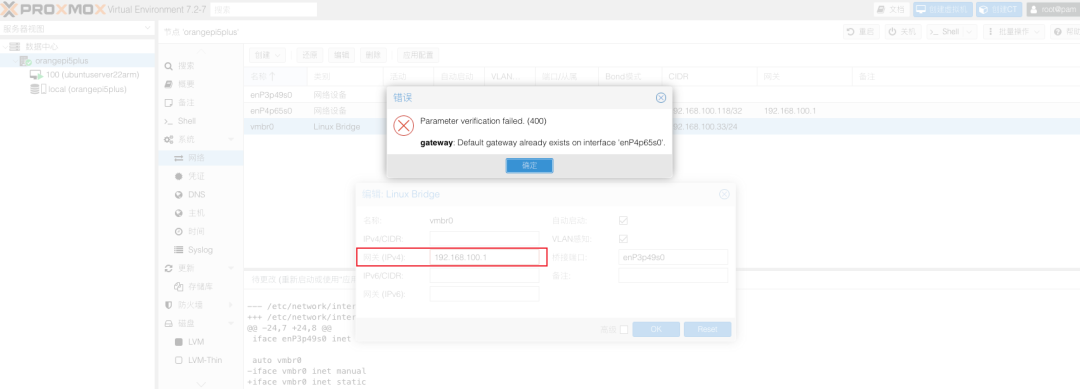Click the 帮助 help button
This screenshot has width=1080, height=389.
coord(1066,32)
